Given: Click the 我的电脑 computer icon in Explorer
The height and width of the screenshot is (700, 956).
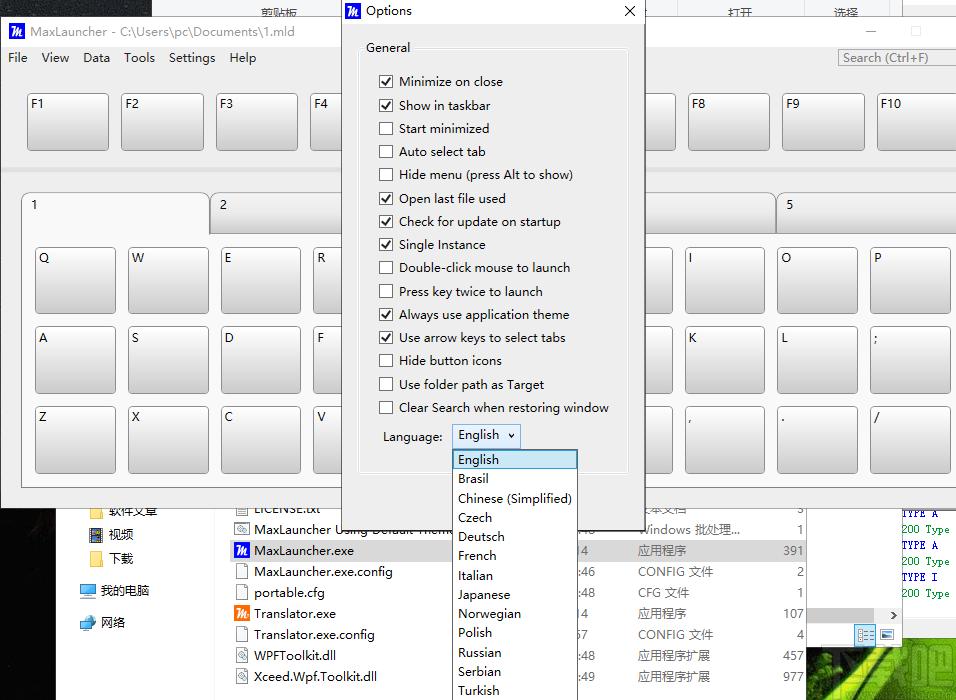Looking at the screenshot, I should 88,590.
